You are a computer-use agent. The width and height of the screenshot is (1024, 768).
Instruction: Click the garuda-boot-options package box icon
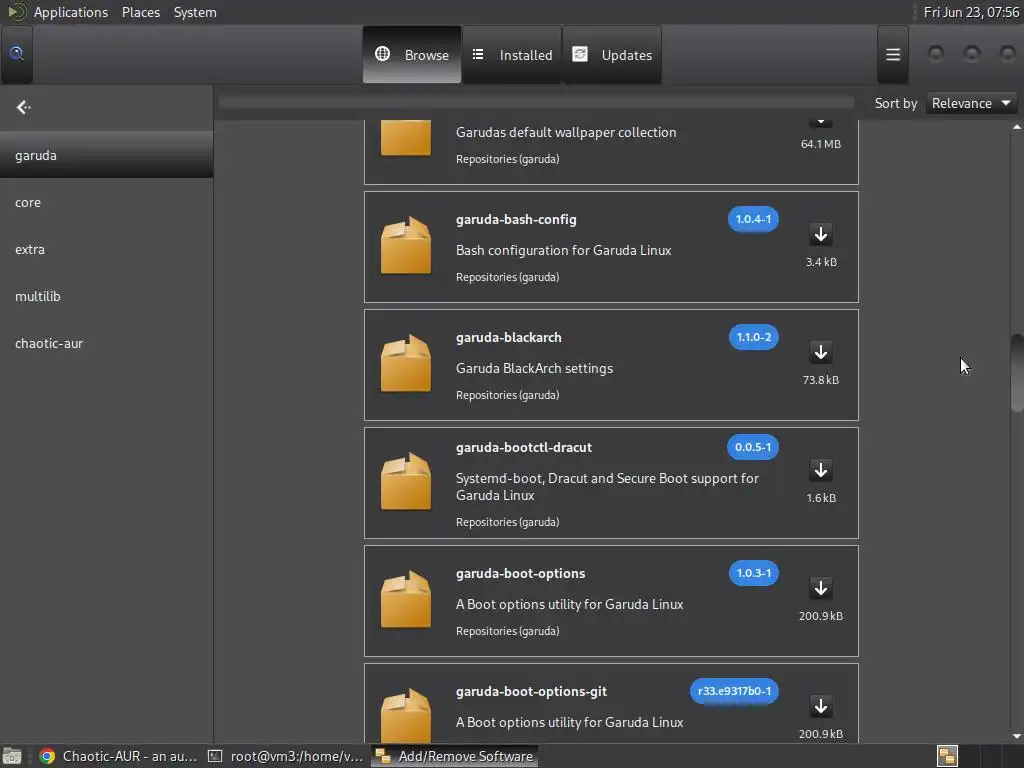pyautogui.click(x=406, y=600)
